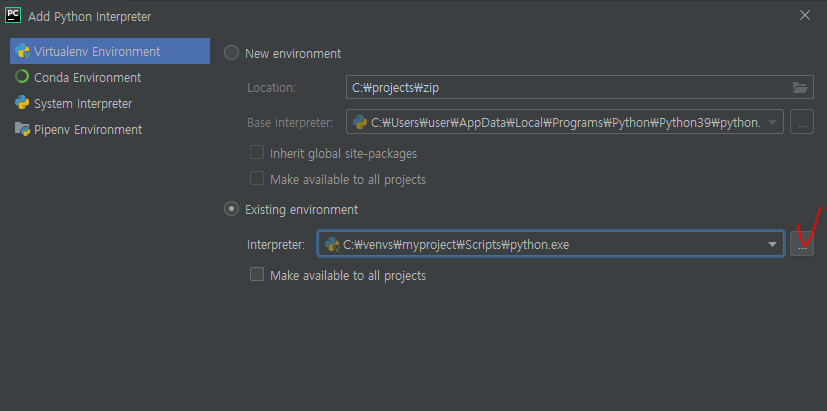Click the Python icon in Interpreter field

pyautogui.click(x=332, y=244)
